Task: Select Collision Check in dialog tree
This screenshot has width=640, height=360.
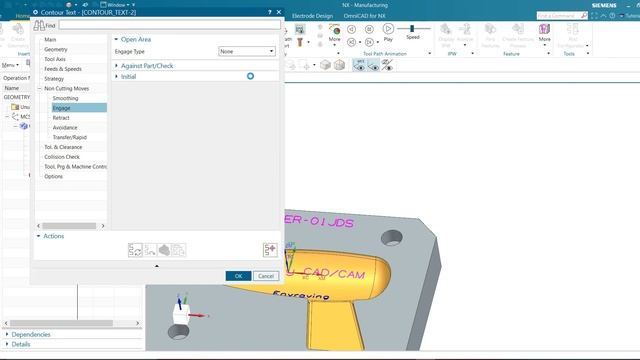Action: coord(62,157)
